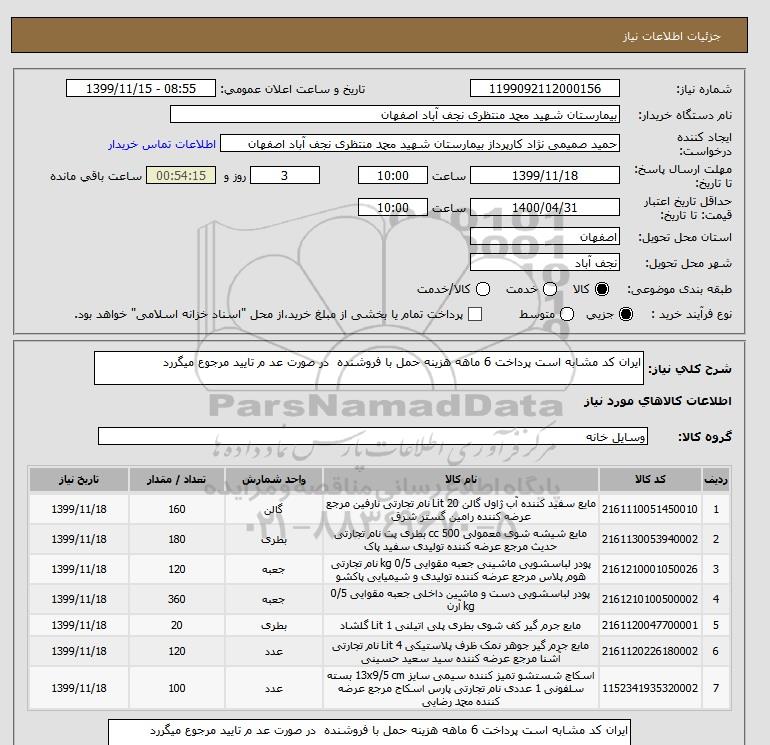Click the وسایل خانه goods group field

click(373, 436)
